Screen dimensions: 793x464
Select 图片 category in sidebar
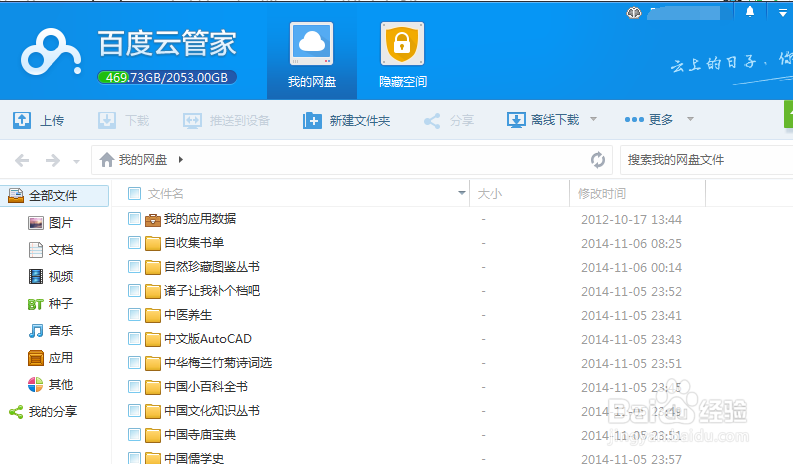pos(51,223)
